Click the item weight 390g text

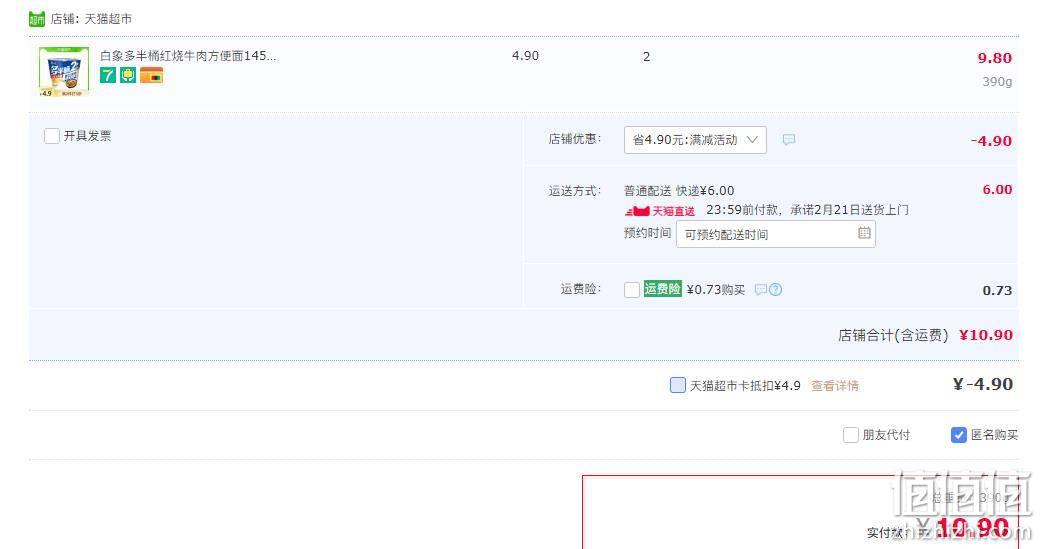[x=997, y=82]
